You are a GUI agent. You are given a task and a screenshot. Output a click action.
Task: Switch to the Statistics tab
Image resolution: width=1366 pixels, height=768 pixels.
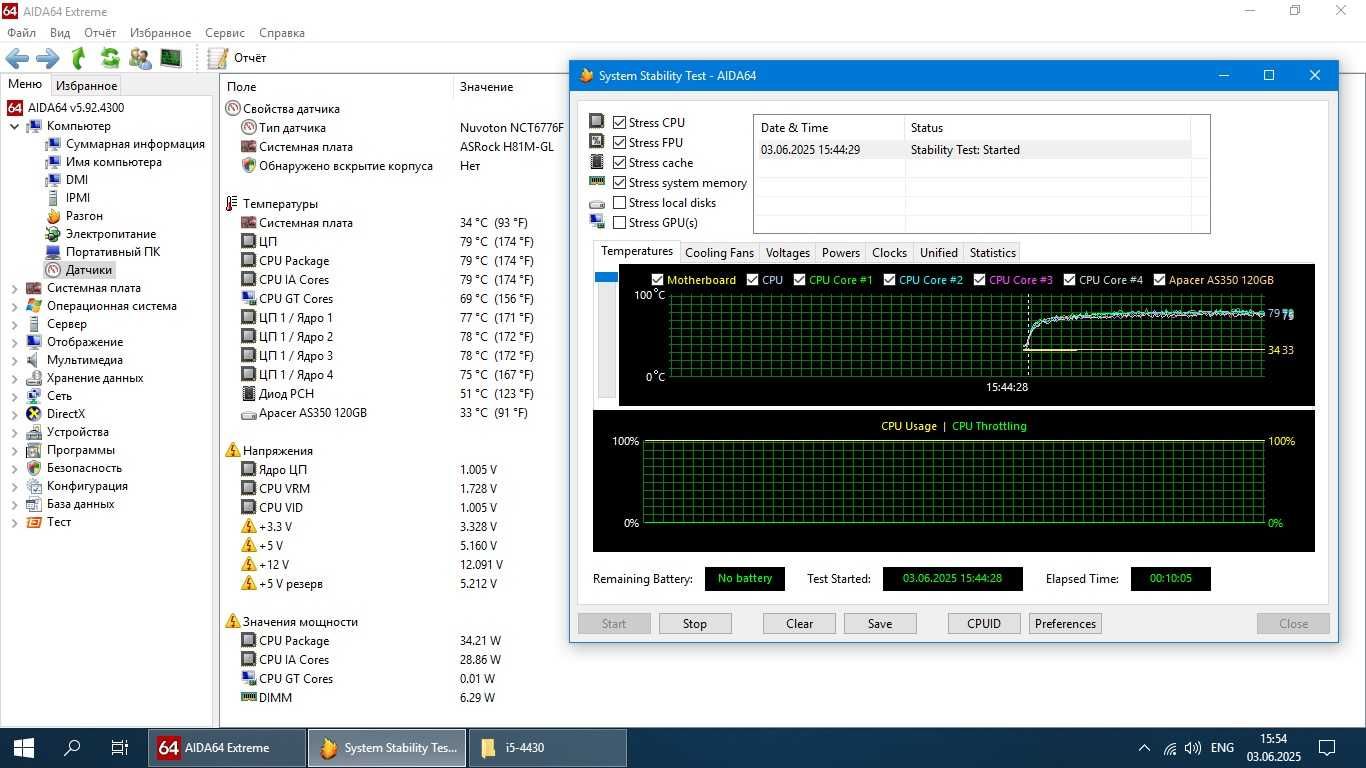(992, 253)
